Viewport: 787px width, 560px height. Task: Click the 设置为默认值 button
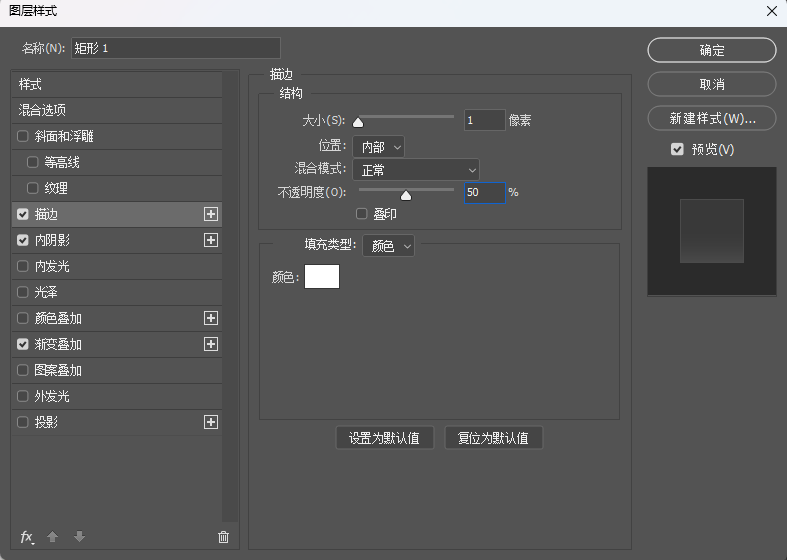(384, 438)
